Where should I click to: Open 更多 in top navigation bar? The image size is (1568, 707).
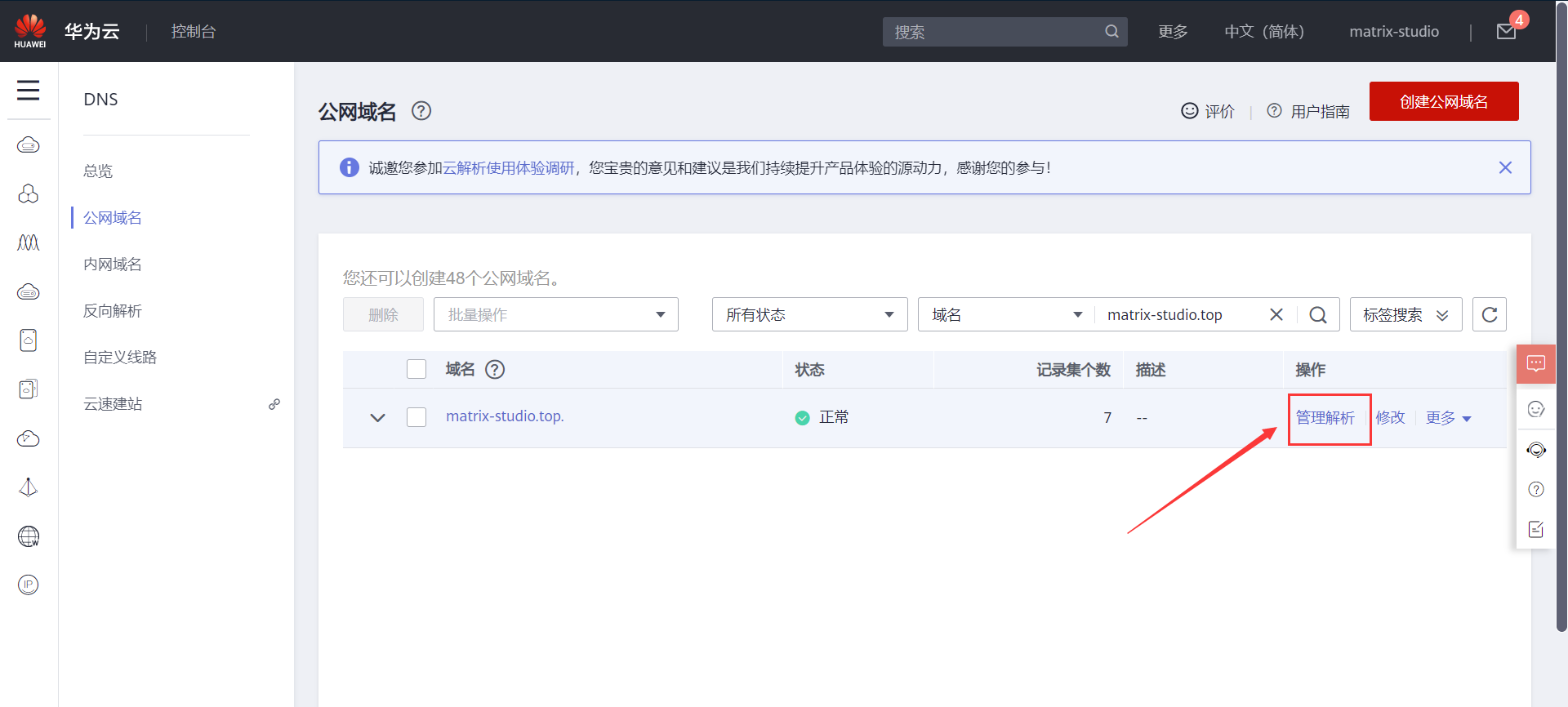(1173, 32)
